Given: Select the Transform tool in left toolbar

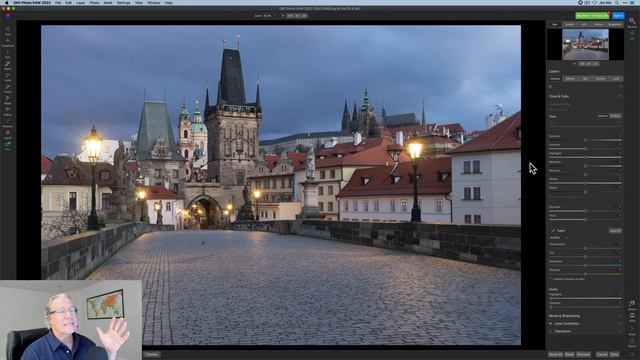Looking at the screenshot, I should point(7,42).
